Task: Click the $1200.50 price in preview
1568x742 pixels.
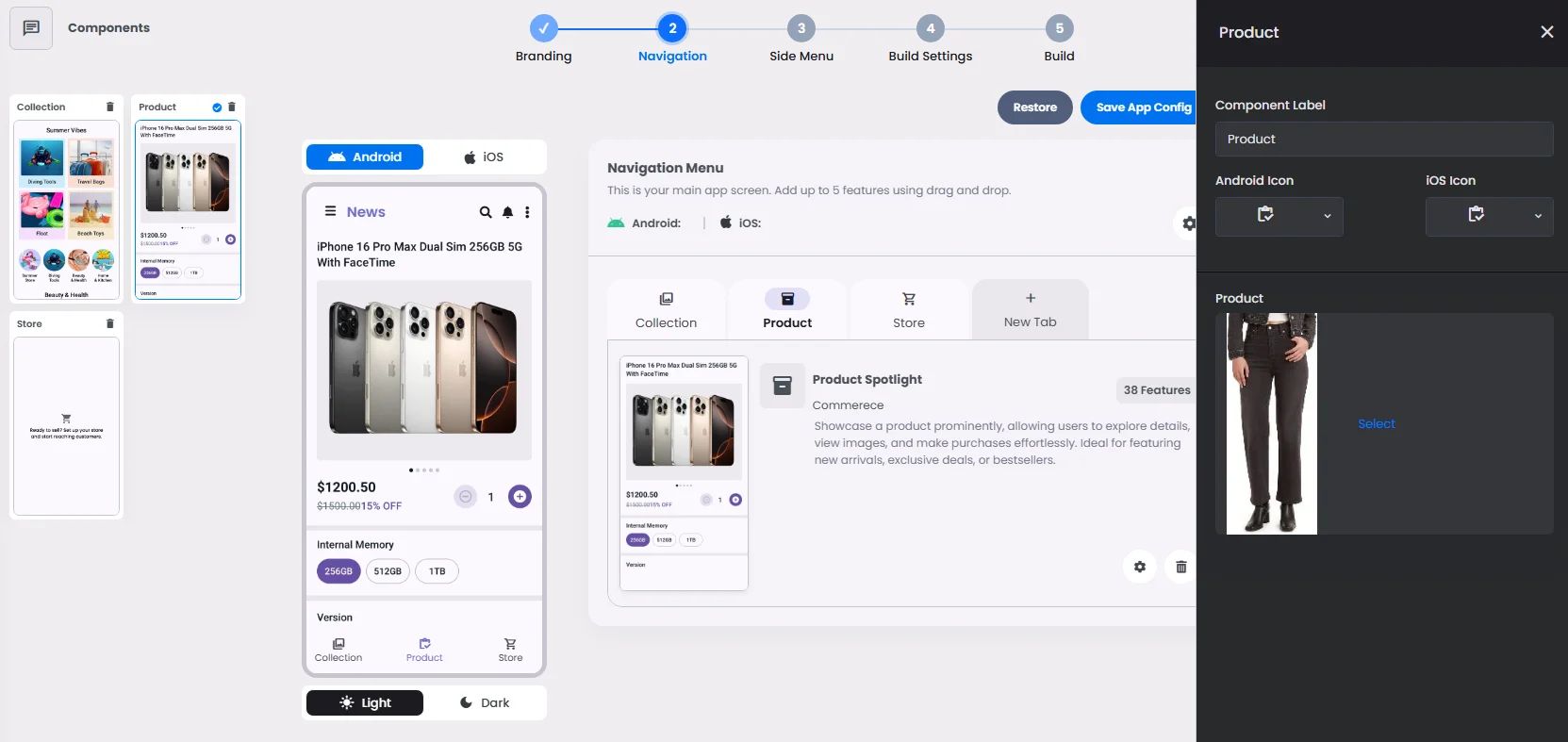Action: 346,487
